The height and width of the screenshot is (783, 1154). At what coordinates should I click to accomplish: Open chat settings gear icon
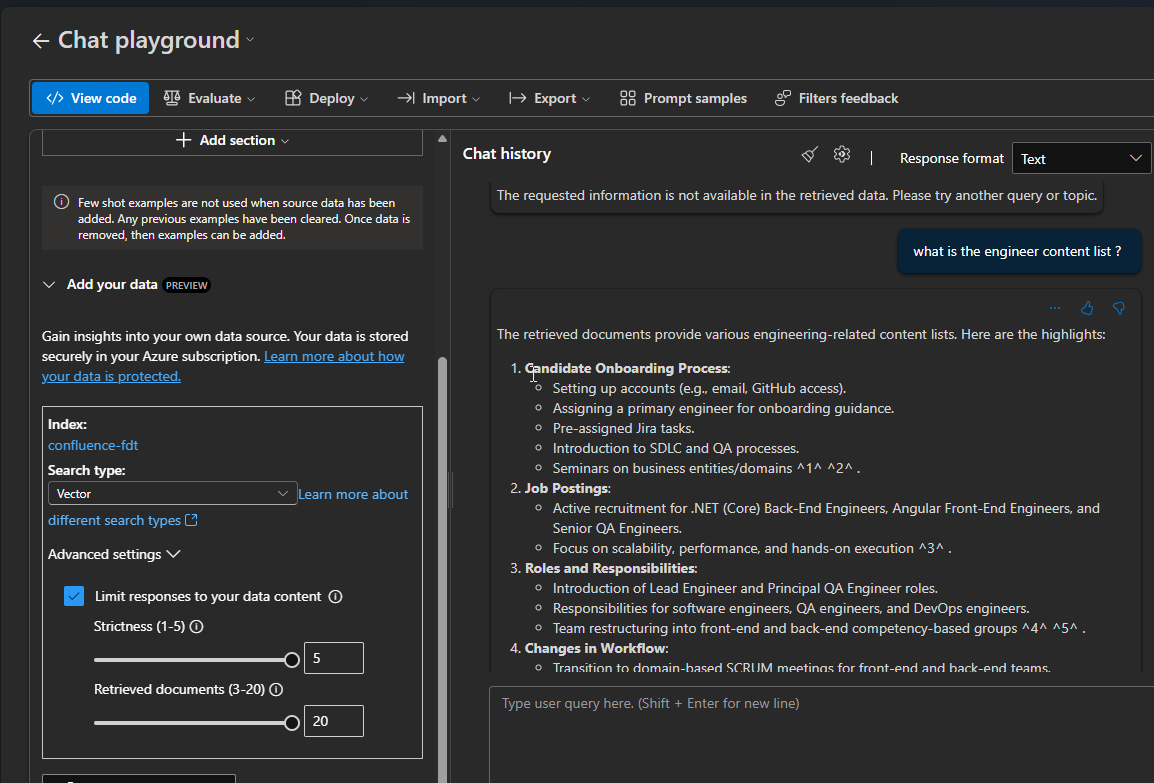[842, 154]
